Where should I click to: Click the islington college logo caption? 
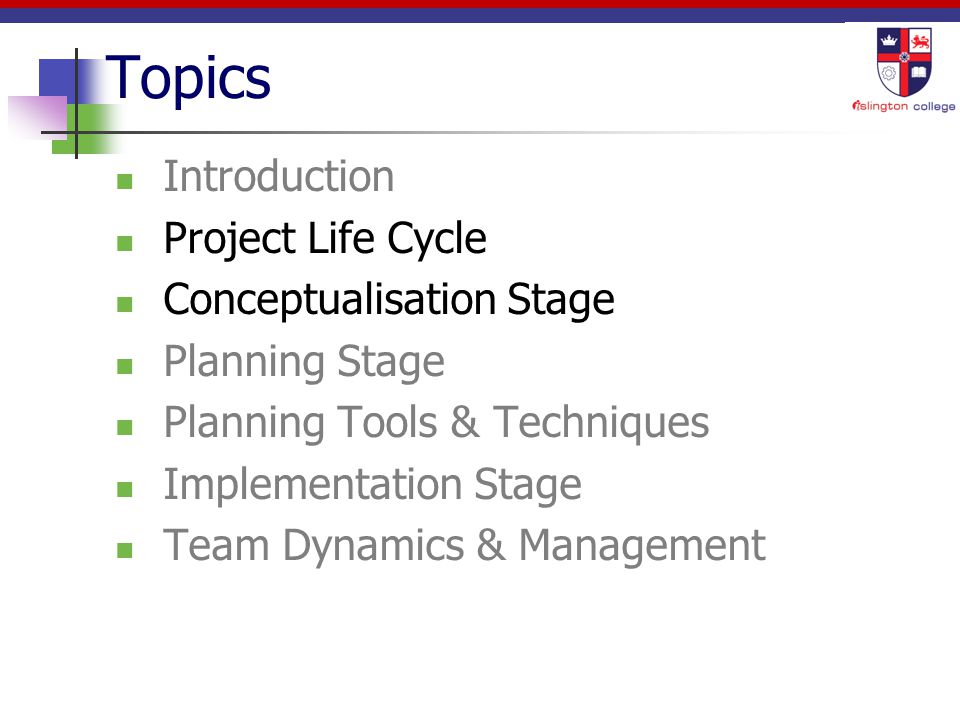click(x=904, y=107)
